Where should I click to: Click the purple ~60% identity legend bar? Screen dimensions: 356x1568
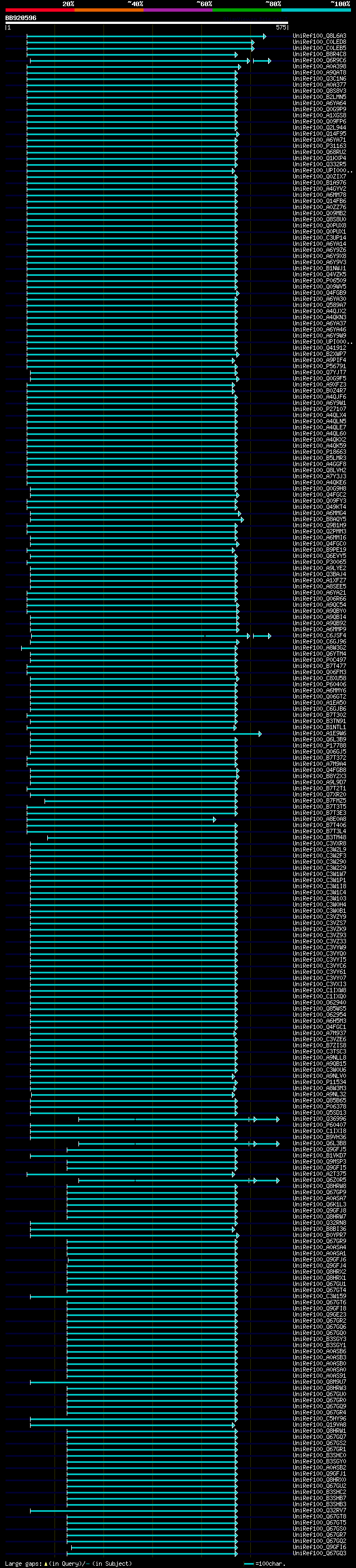click(179, 10)
